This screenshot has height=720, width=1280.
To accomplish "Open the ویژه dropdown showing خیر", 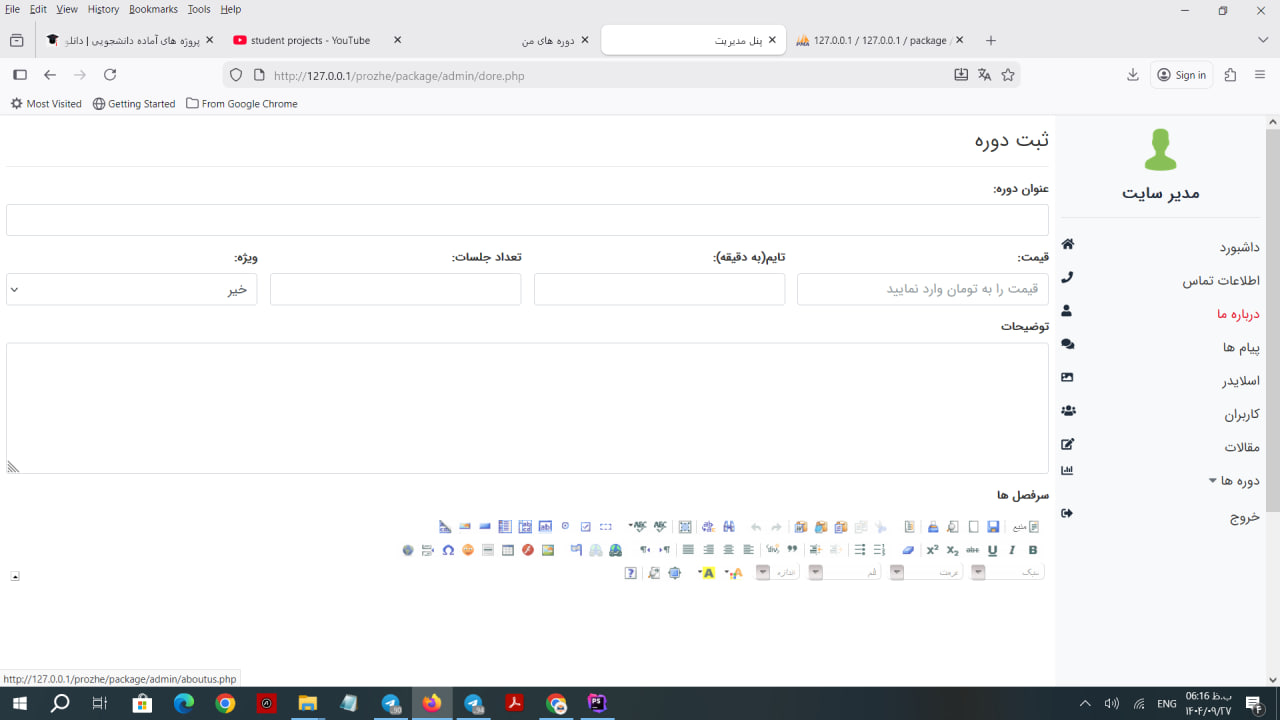I will (131, 289).
